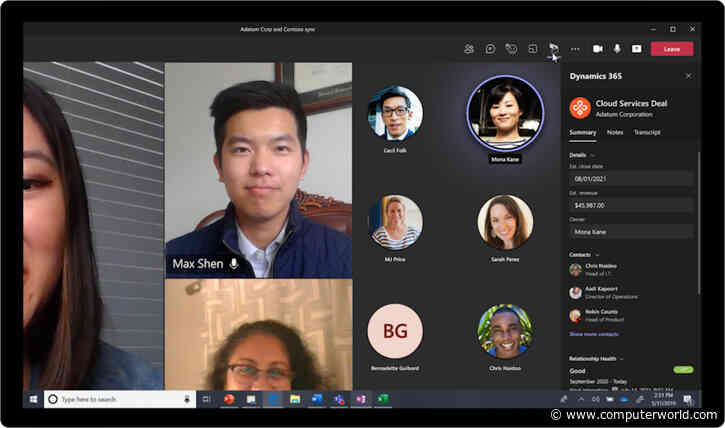Viewport: 725px width, 428px height.
Task: Select Sarah Perez participant avatar
Action: (505, 222)
